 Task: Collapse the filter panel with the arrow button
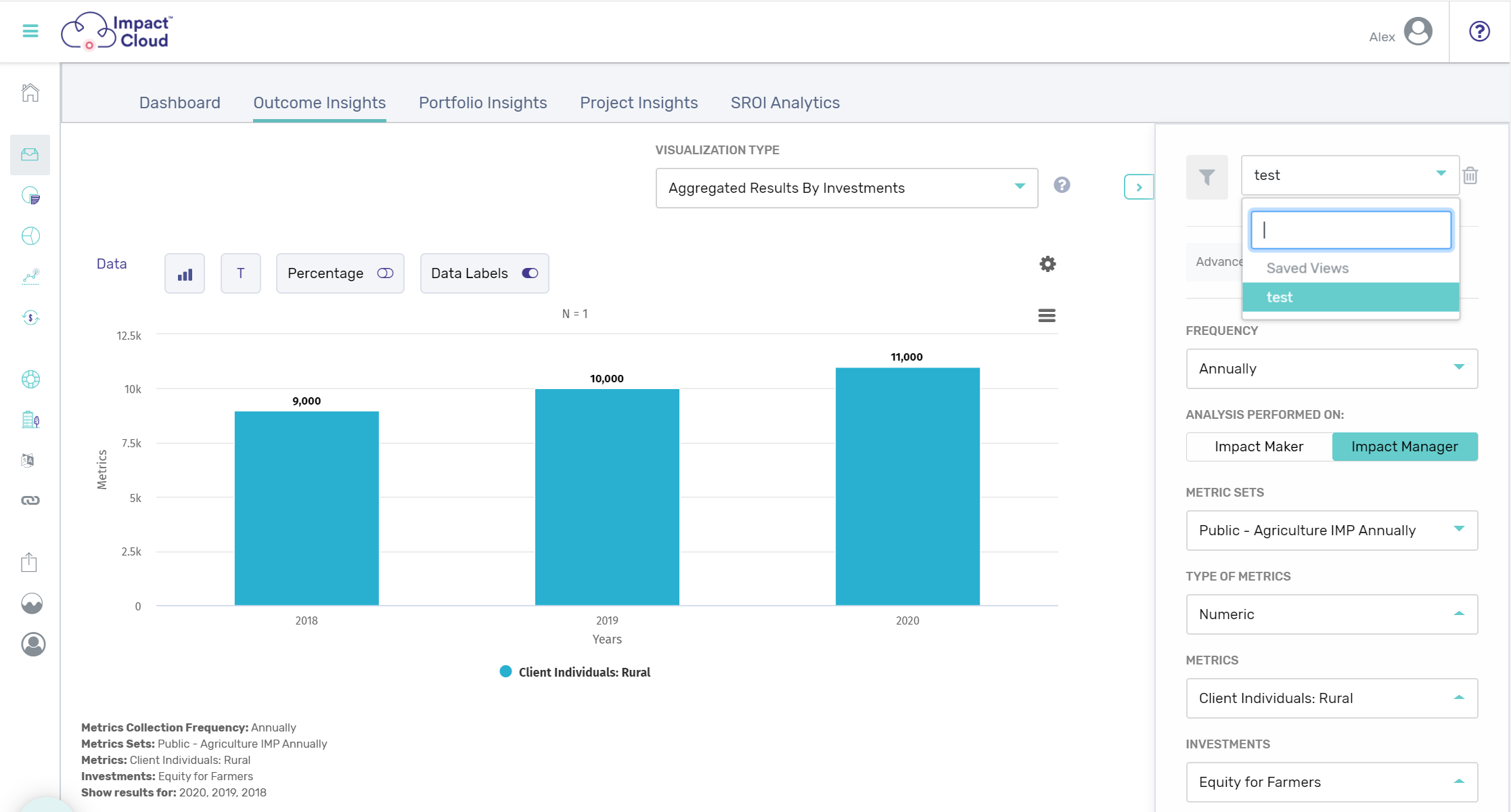point(1138,187)
